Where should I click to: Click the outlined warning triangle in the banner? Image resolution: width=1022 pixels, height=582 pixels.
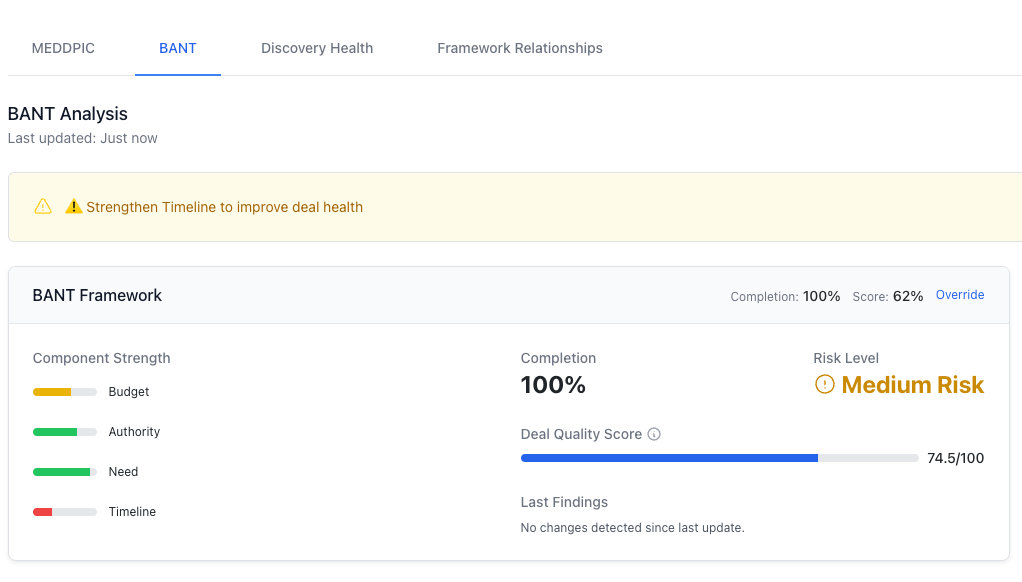point(43,207)
